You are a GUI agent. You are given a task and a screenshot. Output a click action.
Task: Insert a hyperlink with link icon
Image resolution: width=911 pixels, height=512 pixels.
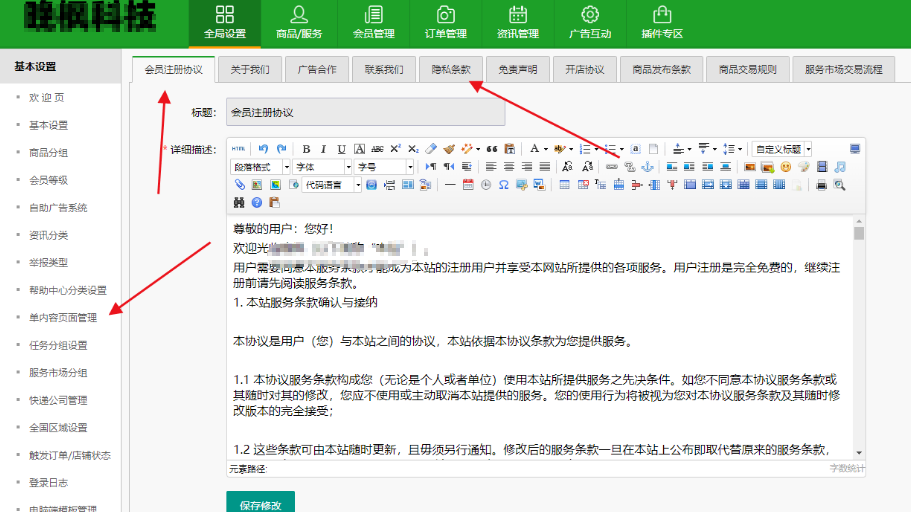pos(612,167)
